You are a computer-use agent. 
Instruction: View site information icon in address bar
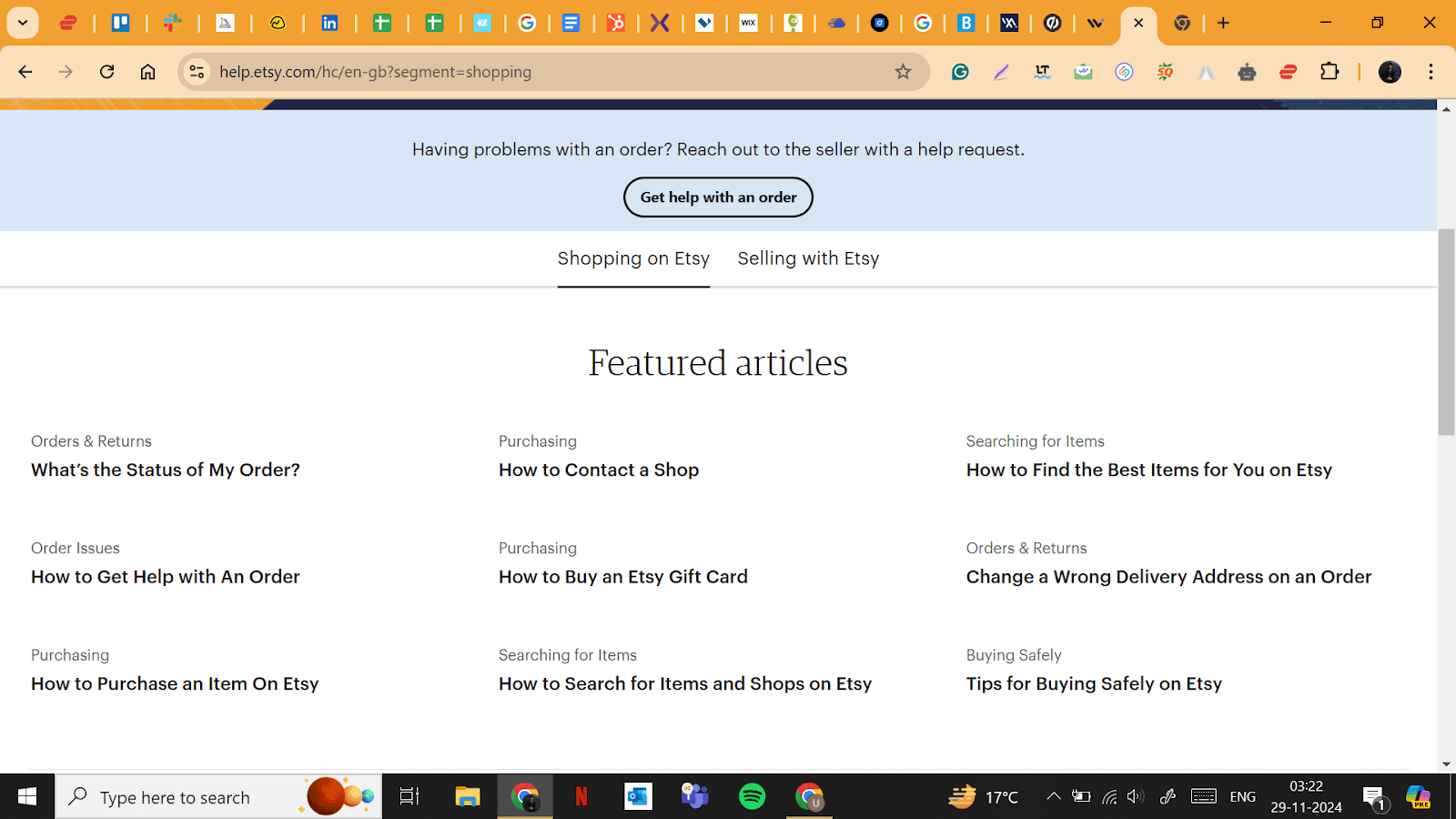[197, 72]
